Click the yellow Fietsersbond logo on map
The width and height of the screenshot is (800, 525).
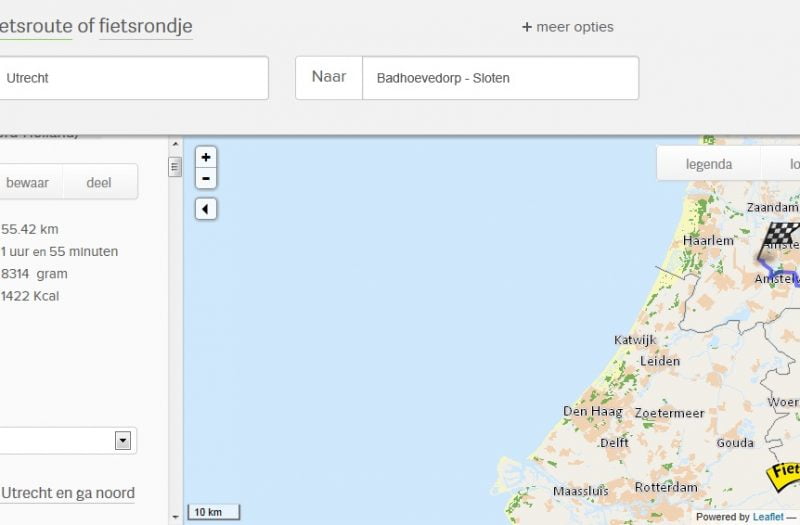coord(785,470)
